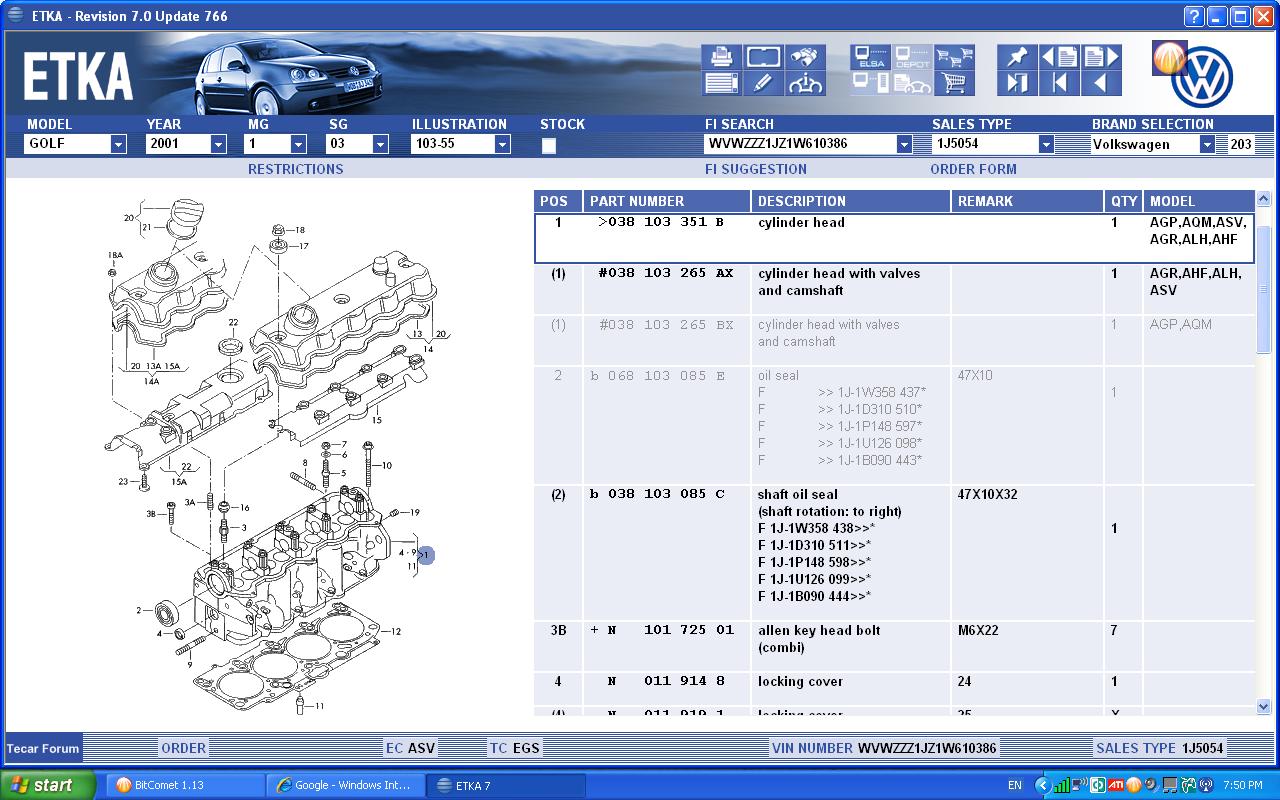Viewport: 1280px width, 800px height.
Task: Click the DEPOT icon
Action: click(x=913, y=57)
